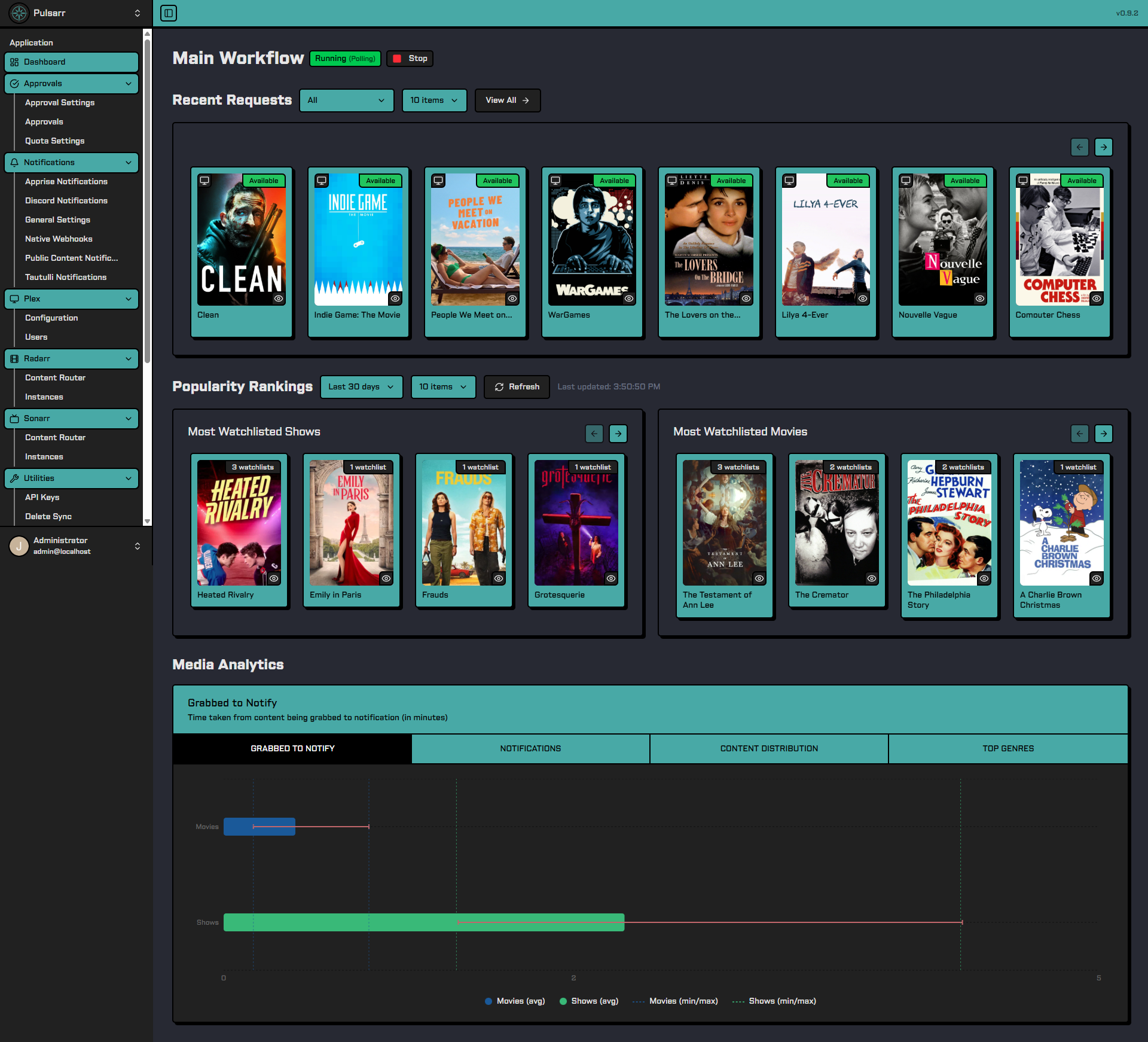Click the monitor icon on Clean poster

pyautogui.click(x=204, y=181)
